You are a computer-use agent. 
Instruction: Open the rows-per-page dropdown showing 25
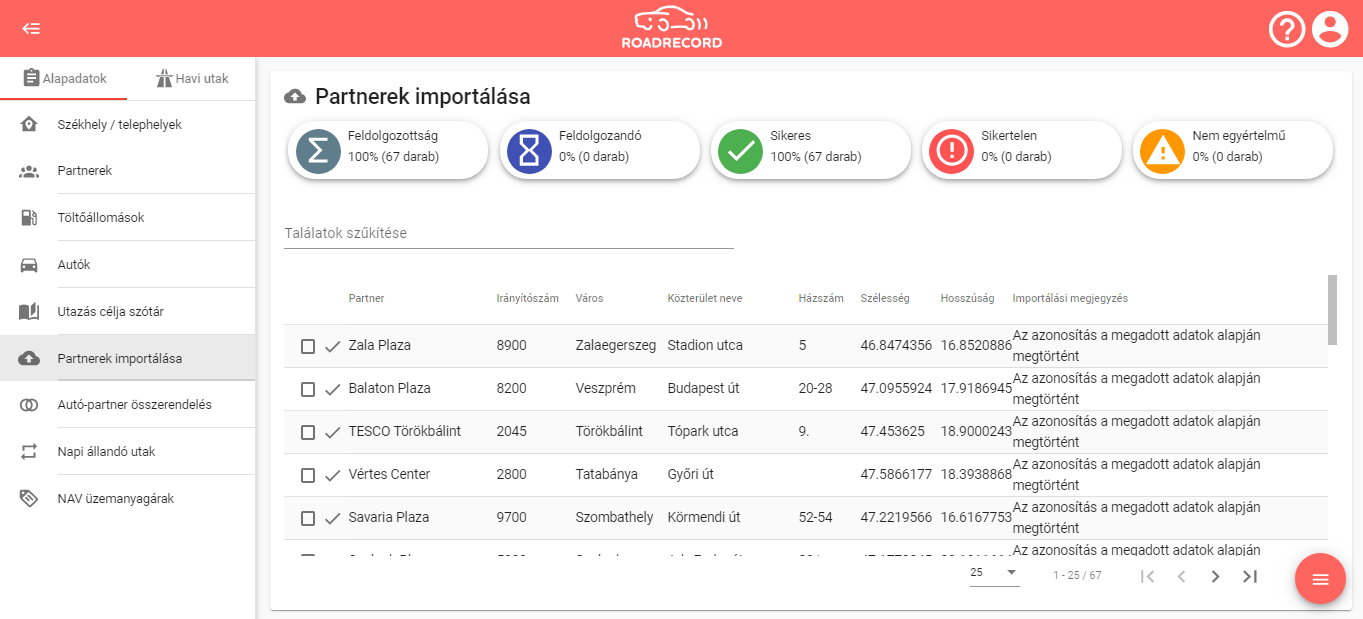[994, 573]
